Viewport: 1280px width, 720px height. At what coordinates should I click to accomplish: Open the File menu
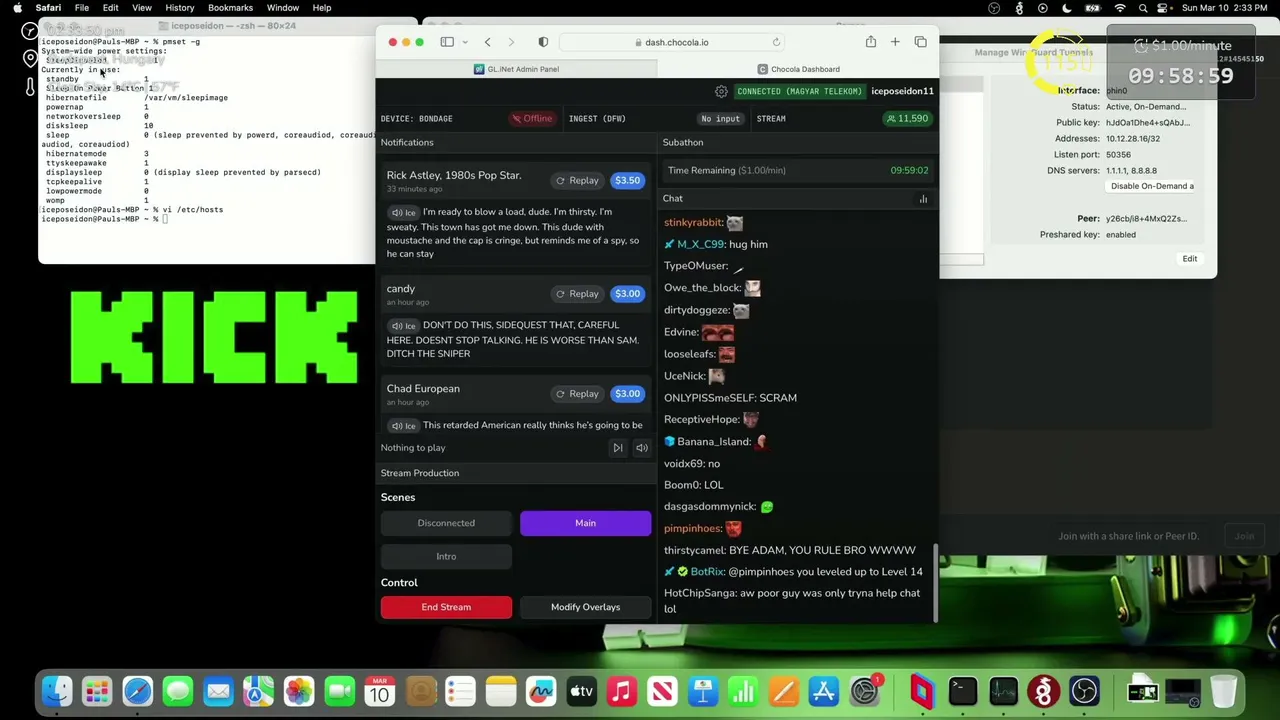pyautogui.click(x=82, y=8)
